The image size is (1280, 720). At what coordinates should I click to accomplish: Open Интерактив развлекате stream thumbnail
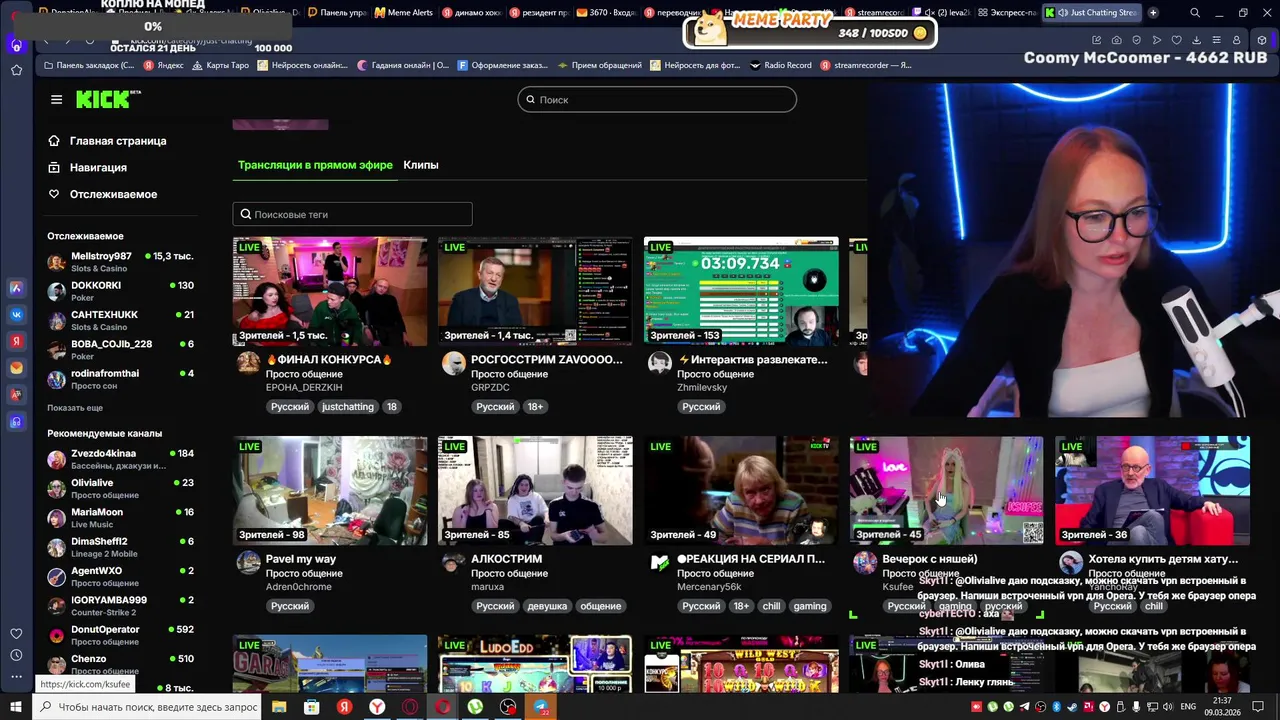tap(741, 291)
